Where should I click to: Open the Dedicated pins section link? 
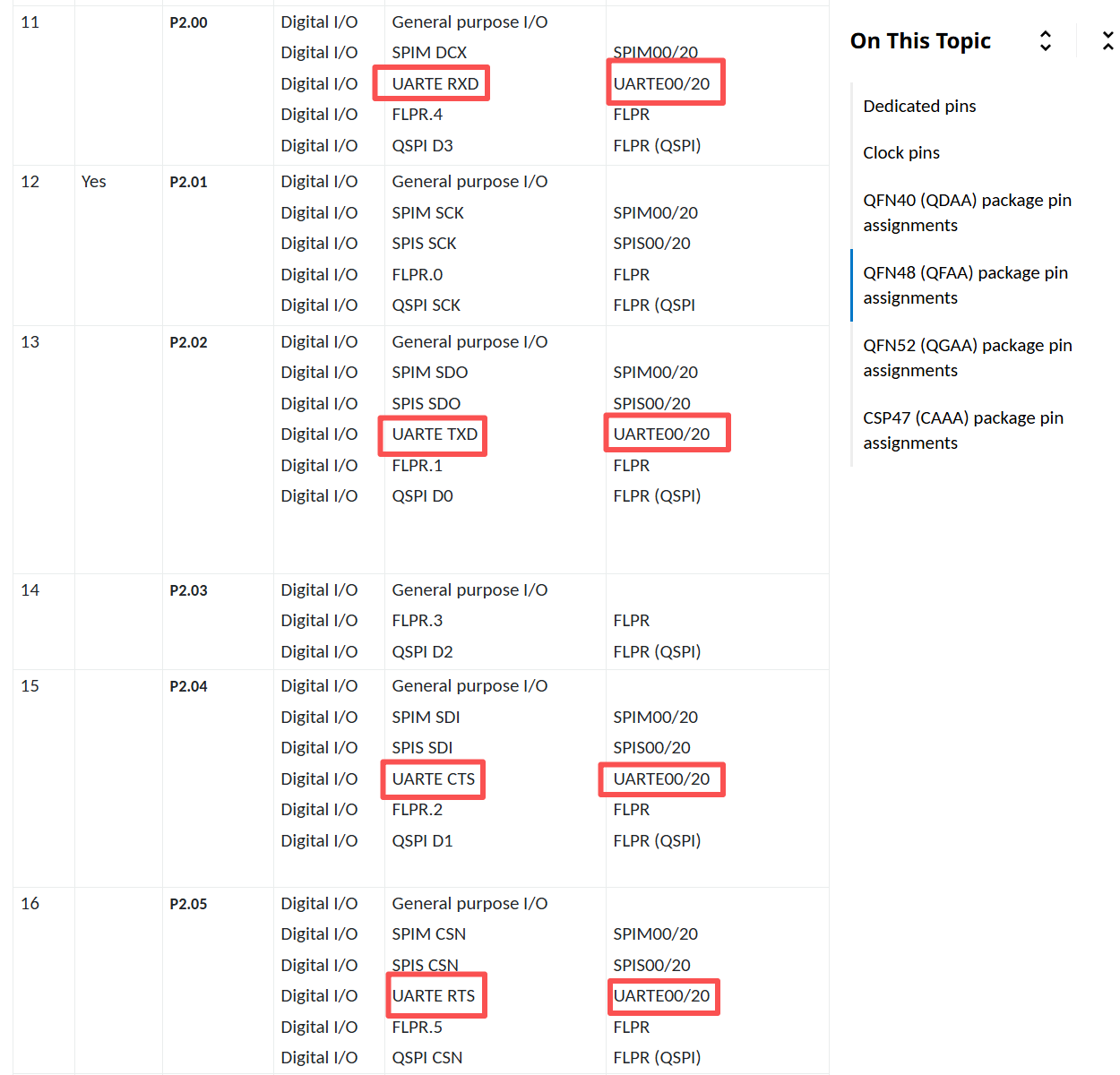coord(919,106)
